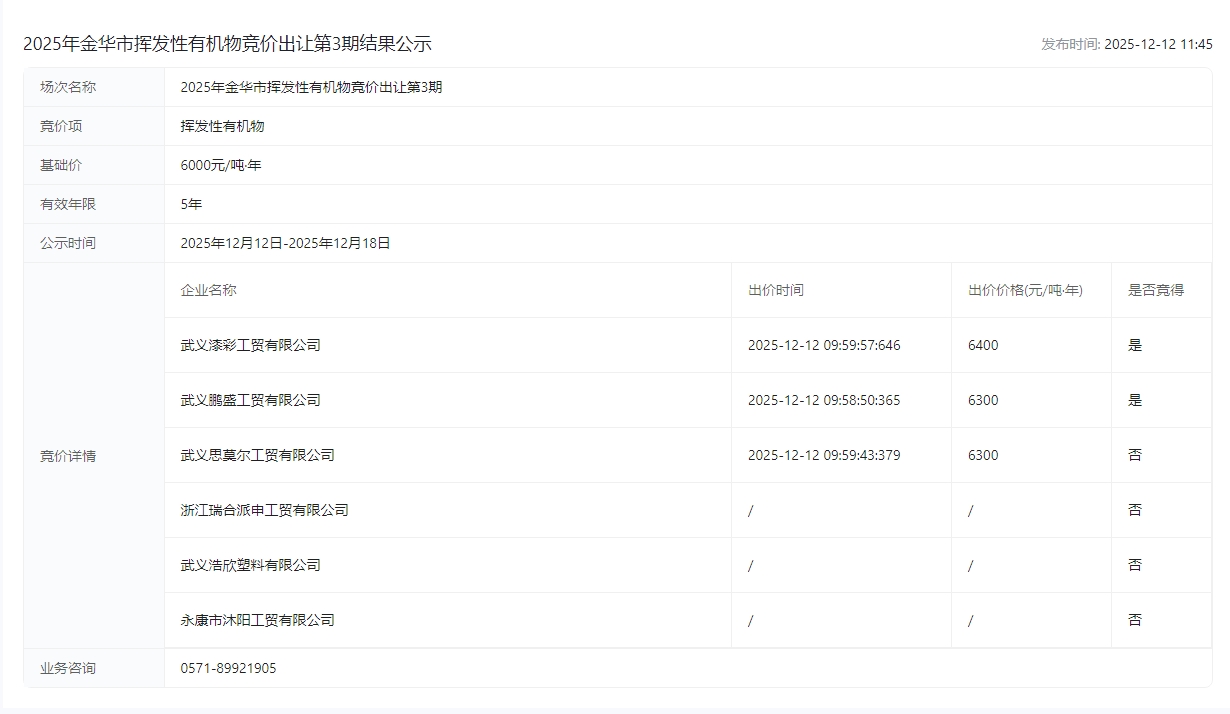
Task: Select company 武义鹏盛工贸有限公司
Action: (250, 400)
